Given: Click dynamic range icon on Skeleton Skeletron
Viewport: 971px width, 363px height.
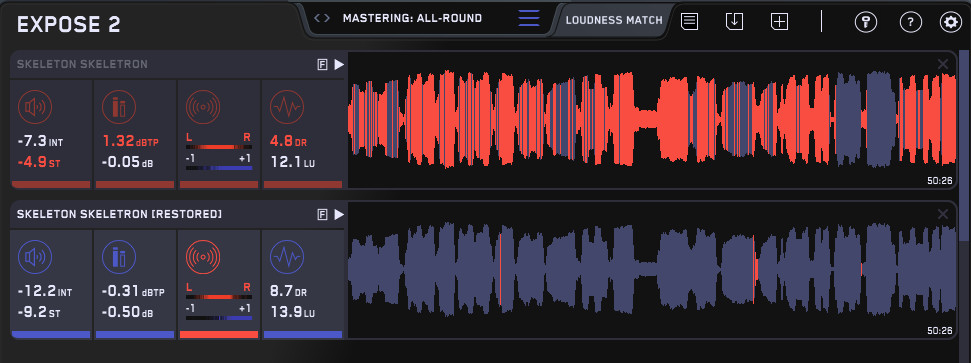Looking at the screenshot, I should click(x=287, y=108).
